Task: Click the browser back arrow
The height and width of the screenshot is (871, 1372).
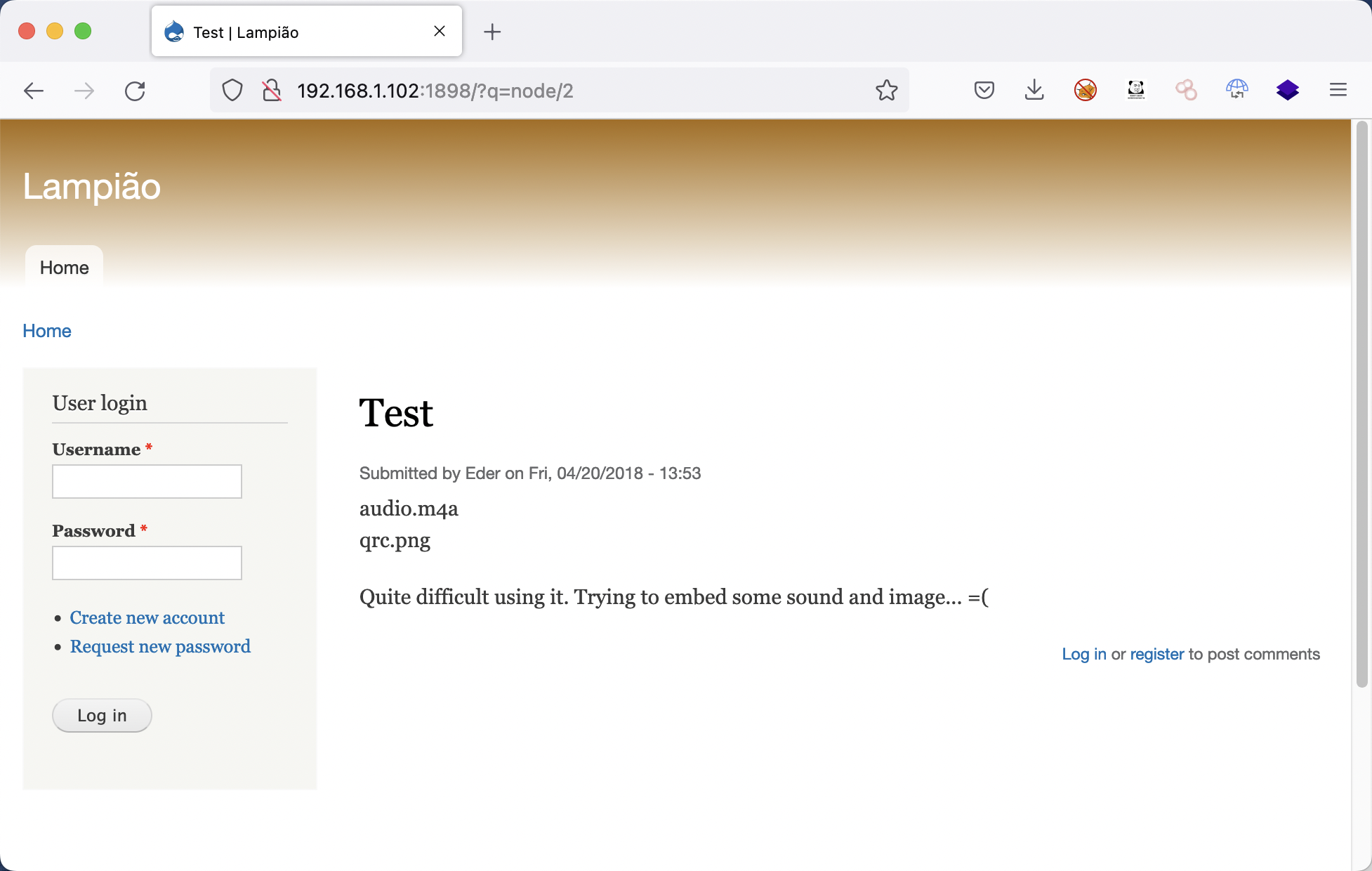Action: coord(34,91)
